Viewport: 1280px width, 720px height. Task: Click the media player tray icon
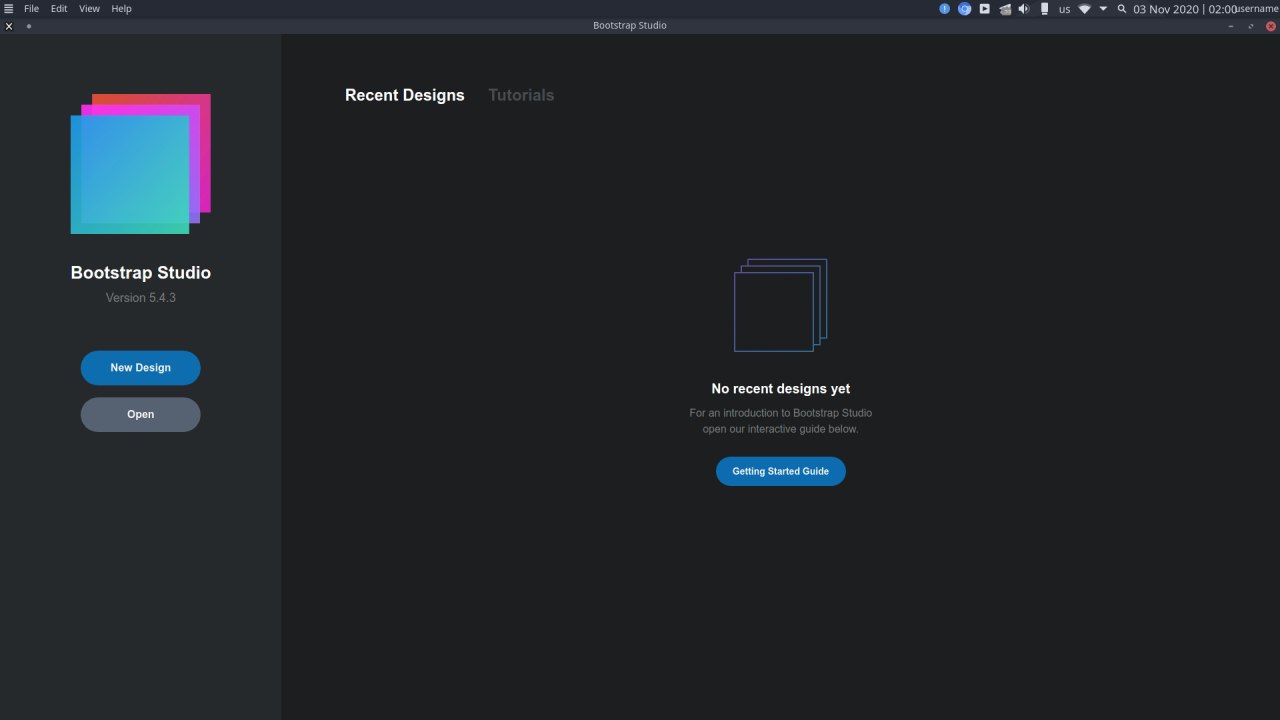(x=985, y=8)
